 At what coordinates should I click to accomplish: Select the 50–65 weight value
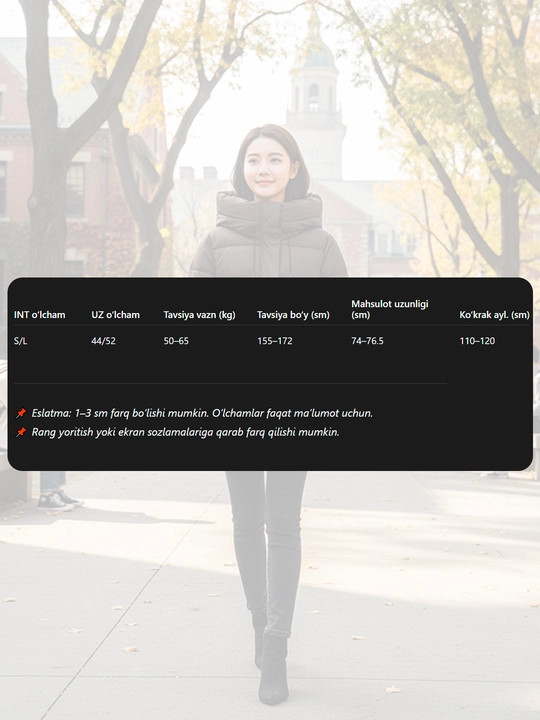tap(176, 341)
